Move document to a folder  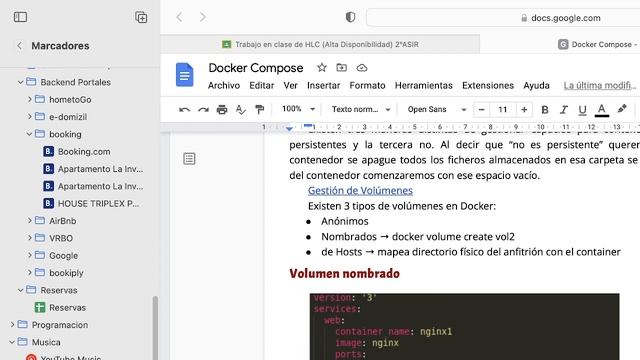tap(342, 68)
